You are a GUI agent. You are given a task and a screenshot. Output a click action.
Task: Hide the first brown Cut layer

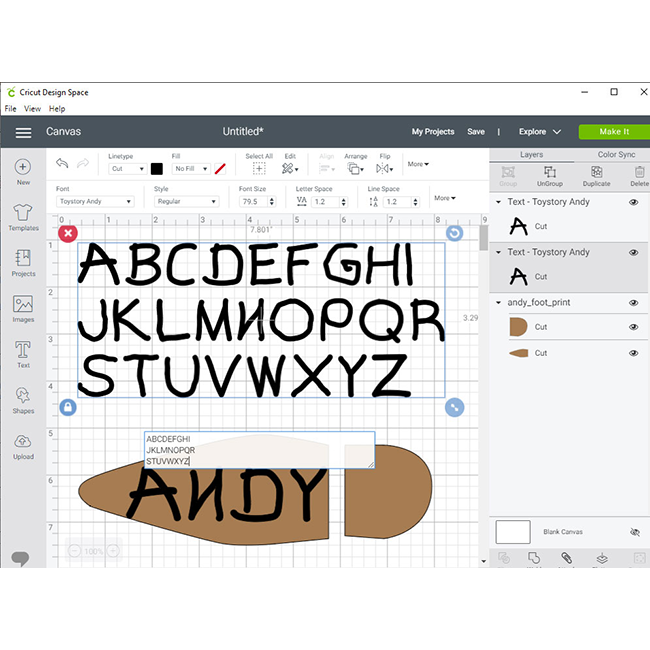tap(633, 327)
